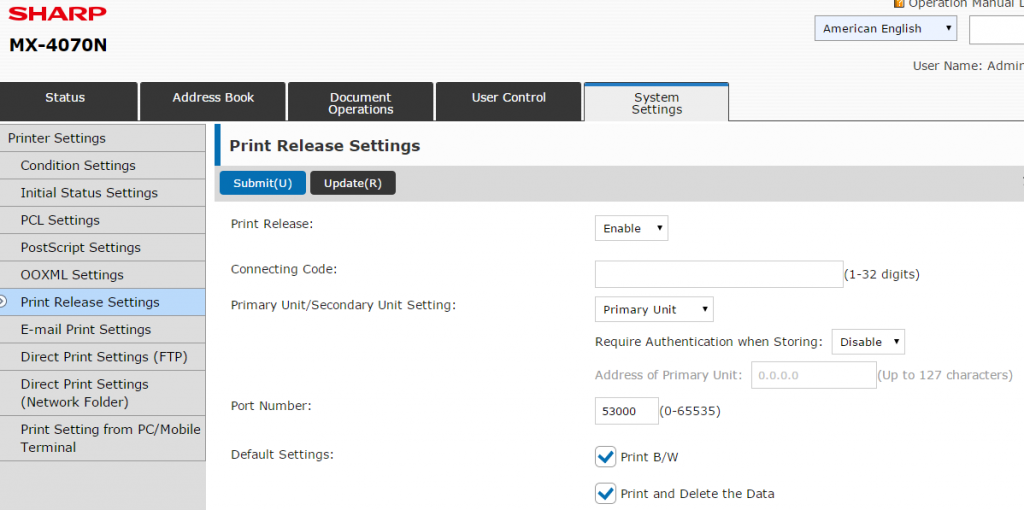The width and height of the screenshot is (1024, 510).
Task: Open Require Authentication when Storing dropdown
Action: coord(867,342)
